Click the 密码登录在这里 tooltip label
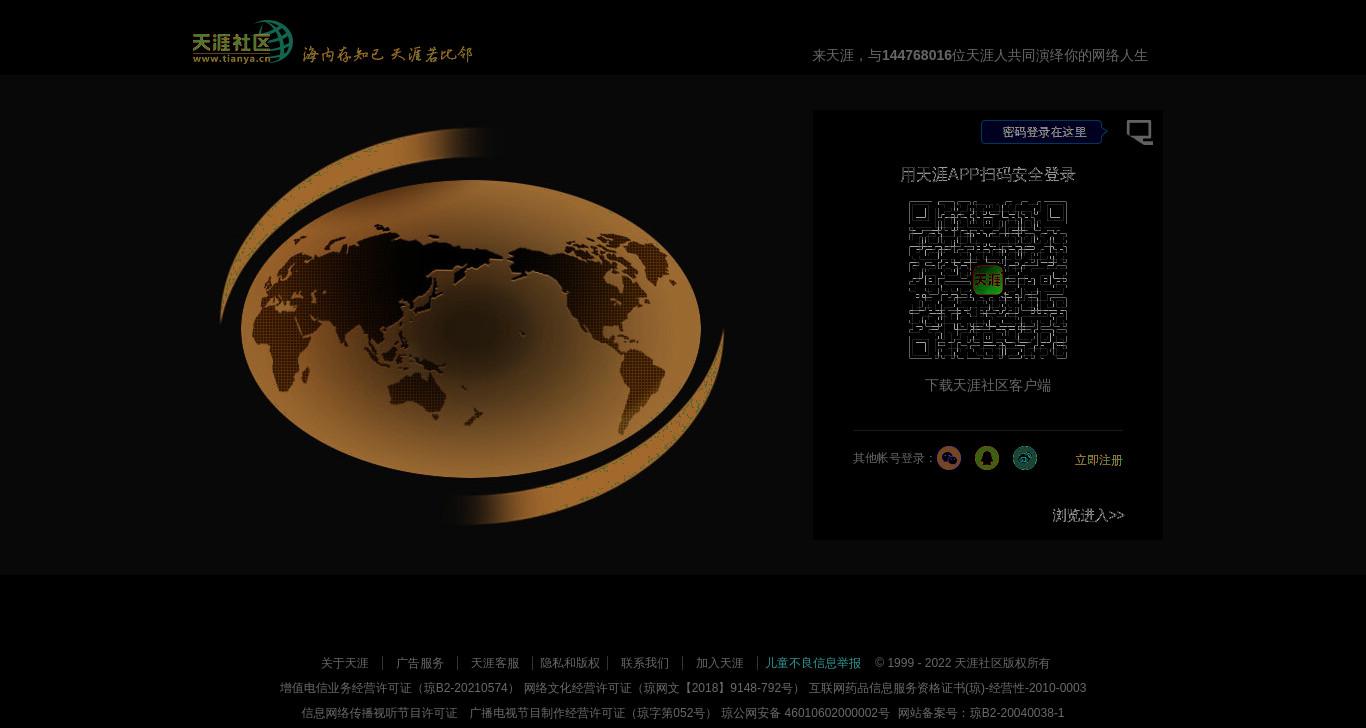 click(x=1044, y=132)
